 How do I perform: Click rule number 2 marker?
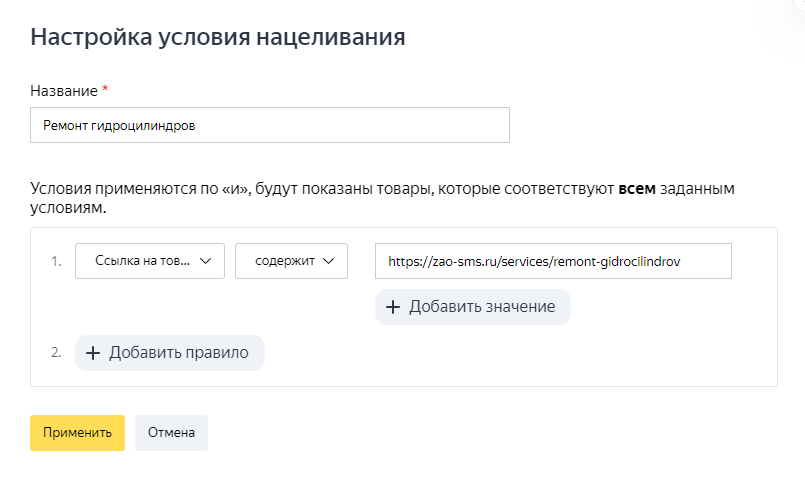(56, 353)
